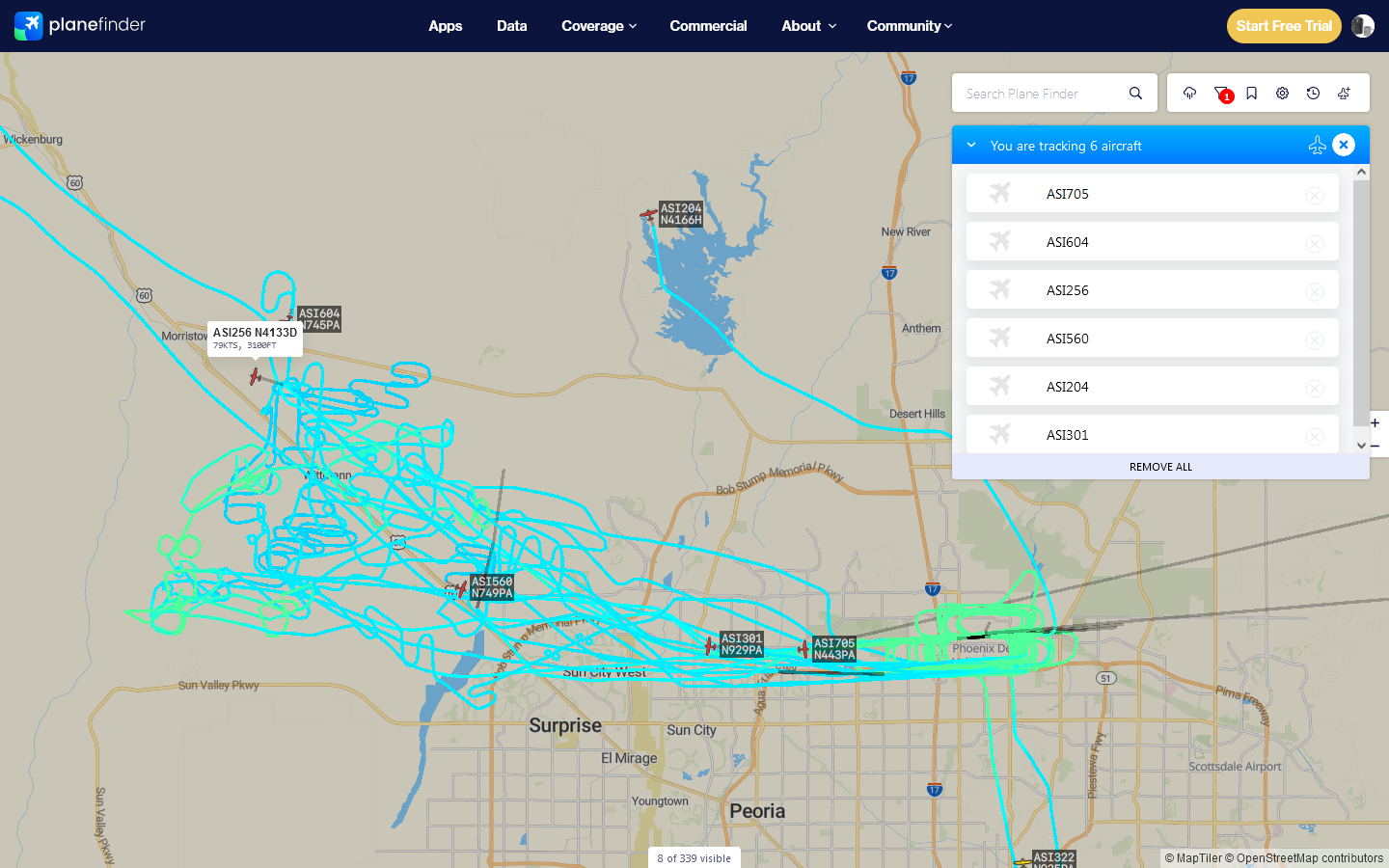Image resolution: width=1389 pixels, height=868 pixels.
Task: Expand the Coverage dropdown menu
Action: pos(599,26)
